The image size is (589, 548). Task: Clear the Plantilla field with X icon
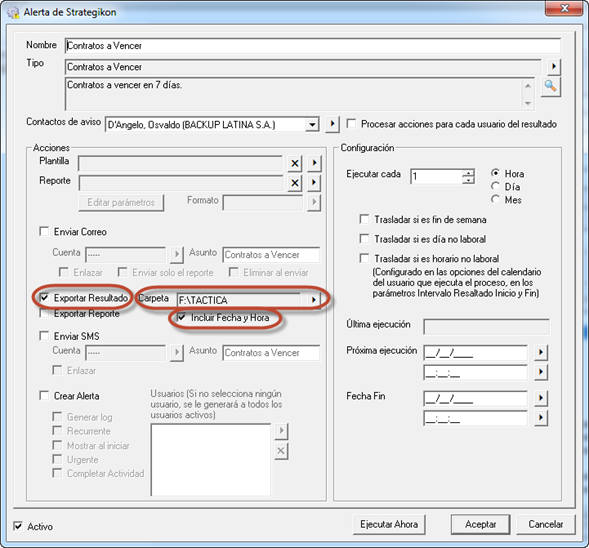(x=295, y=163)
